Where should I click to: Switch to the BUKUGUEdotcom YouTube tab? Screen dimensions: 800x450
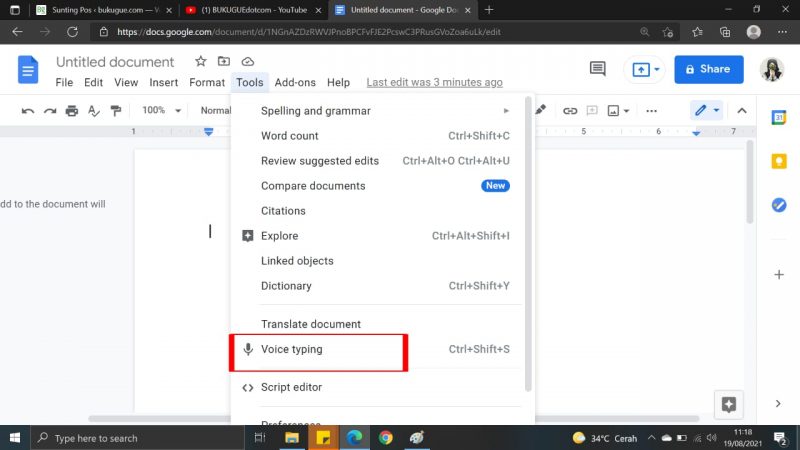(254, 10)
